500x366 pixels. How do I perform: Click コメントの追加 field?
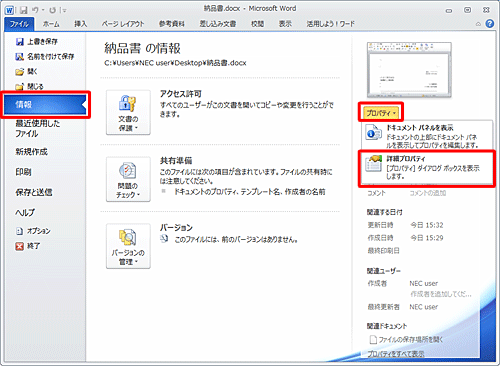tap(428, 193)
